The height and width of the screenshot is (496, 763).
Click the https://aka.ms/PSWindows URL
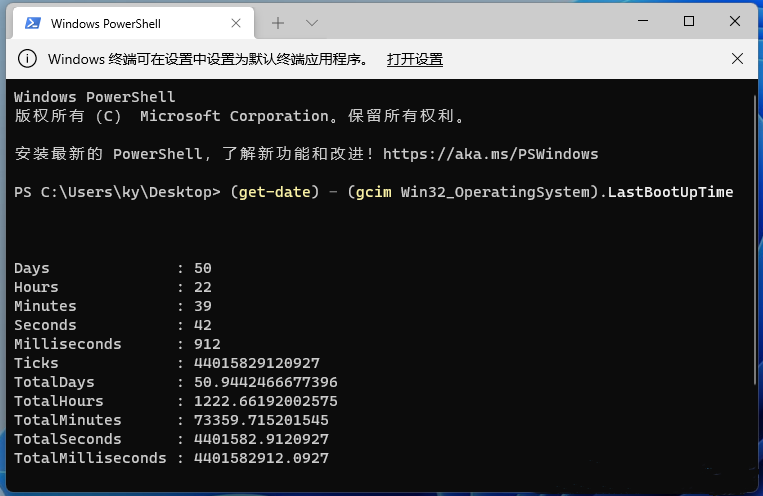pyautogui.click(x=490, y=154)
